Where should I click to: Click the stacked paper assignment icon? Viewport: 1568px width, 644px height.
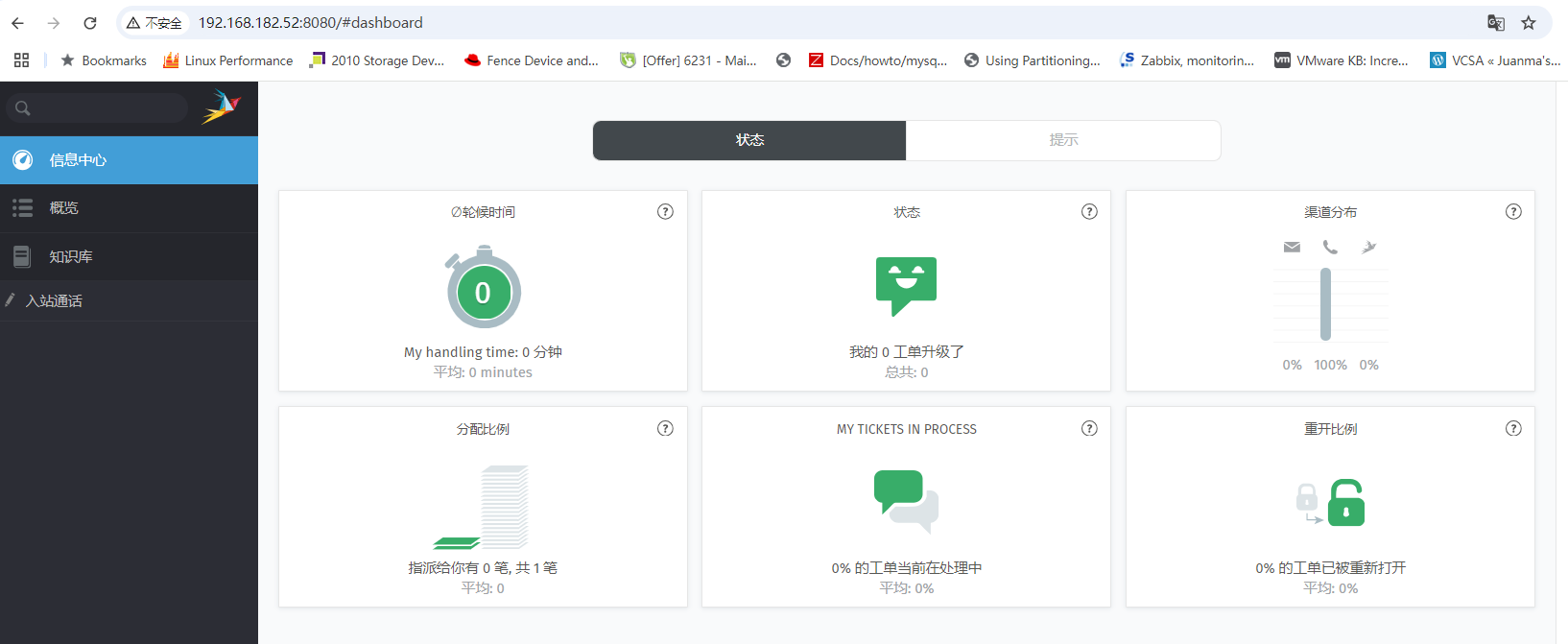[482, 507]
